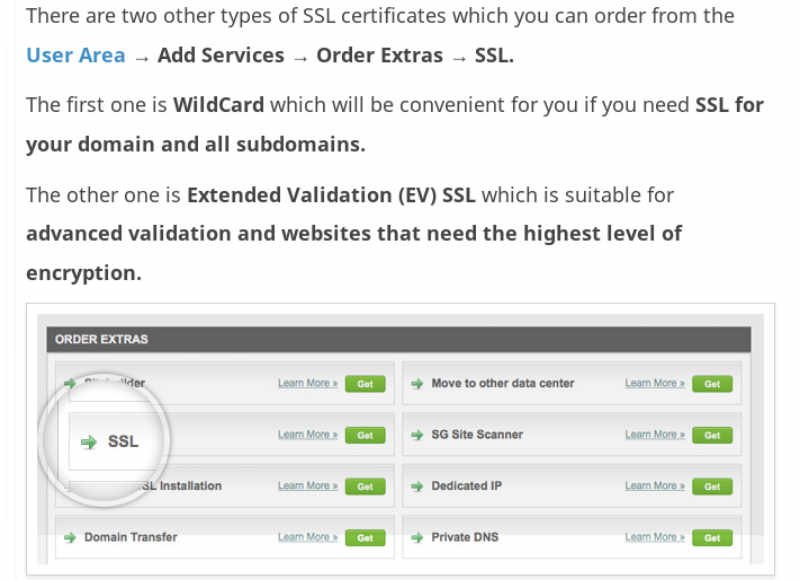
Task: Click Get button for SSL
Action: click(x=365, y=435)
